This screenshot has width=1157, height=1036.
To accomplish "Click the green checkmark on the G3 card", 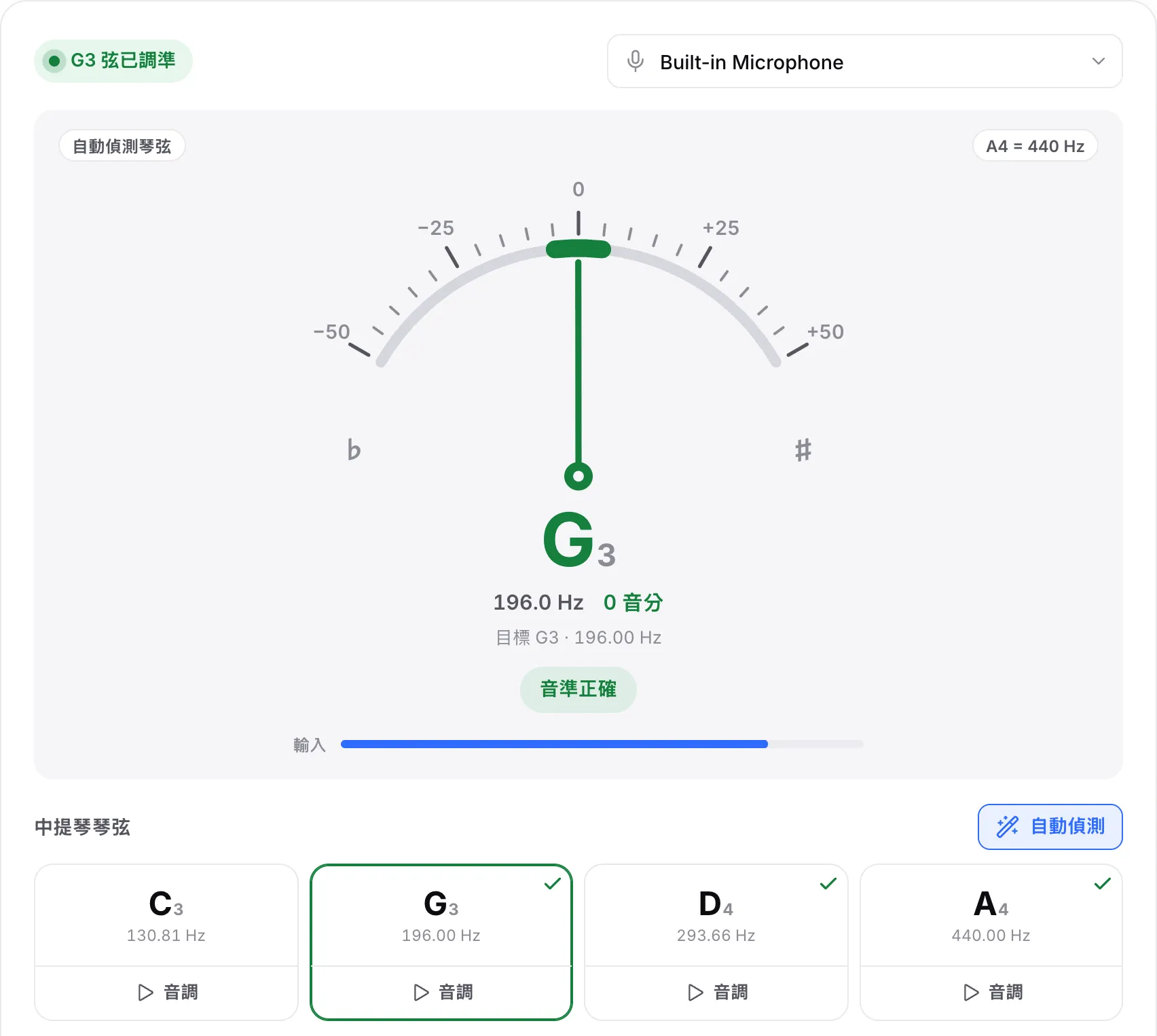I will pyautogui.click(x=553, y=883).
